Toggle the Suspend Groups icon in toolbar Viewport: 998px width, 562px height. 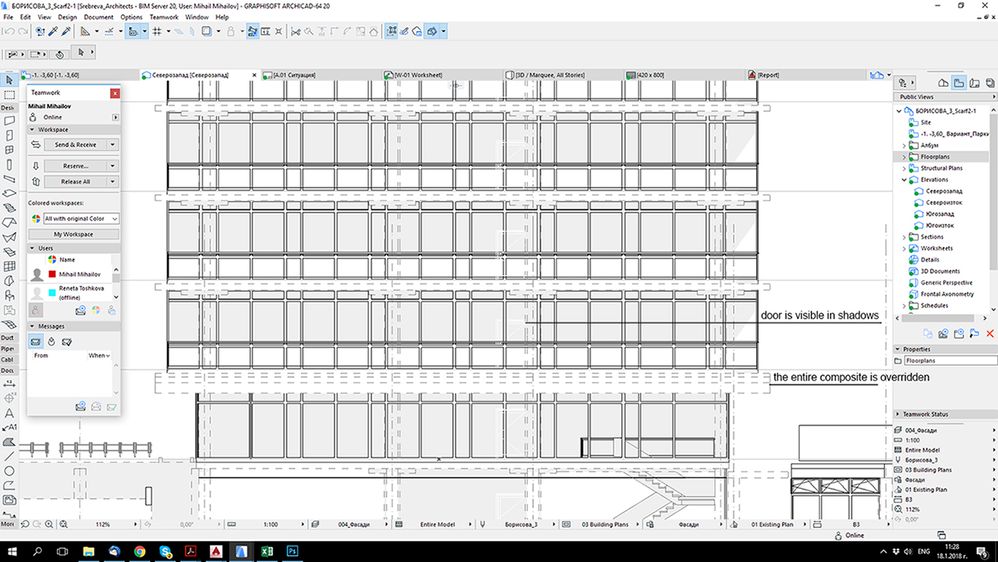391,31
